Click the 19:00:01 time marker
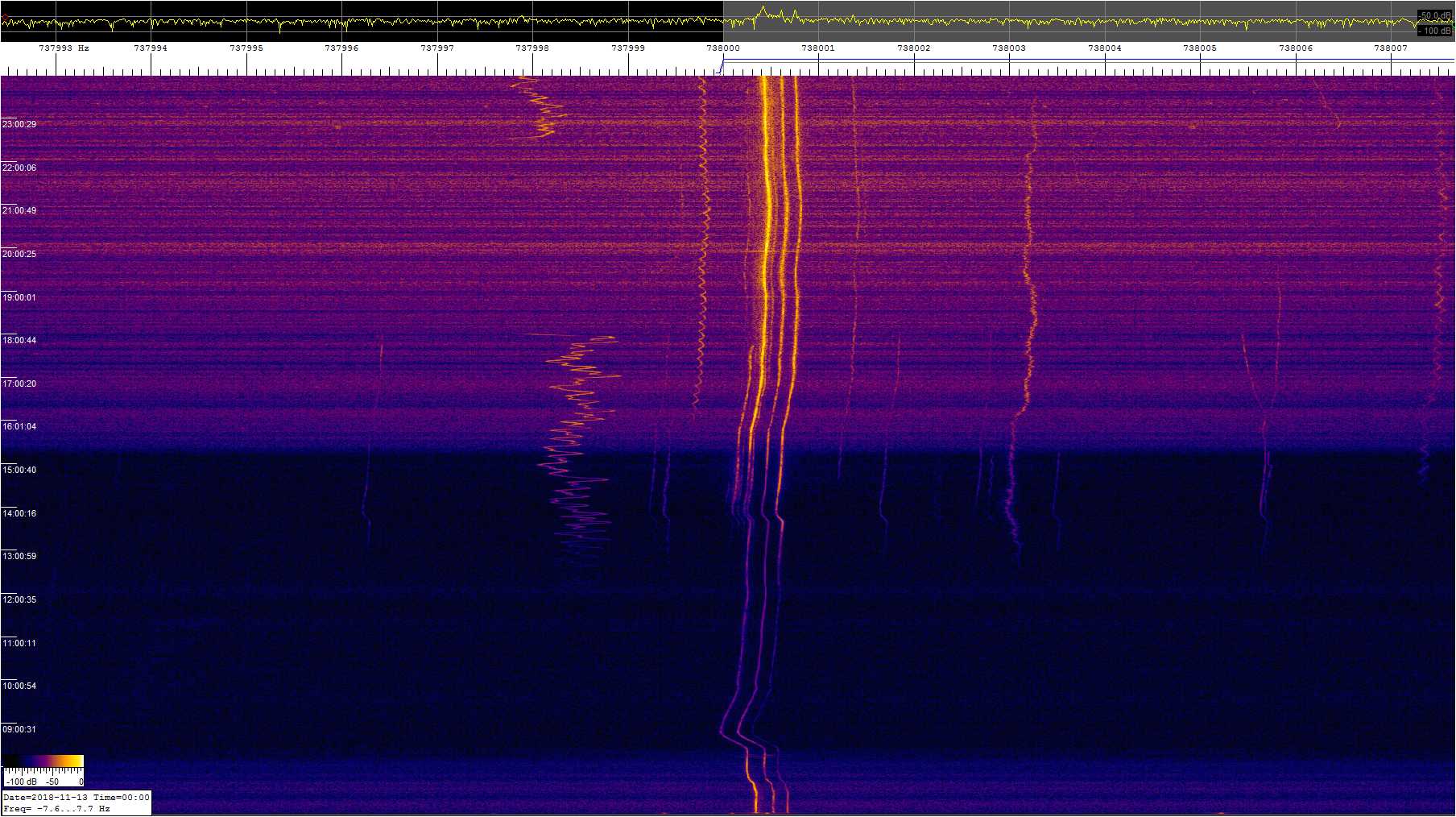This screenshot has width=1456, height=817. [x=19, y=297]
